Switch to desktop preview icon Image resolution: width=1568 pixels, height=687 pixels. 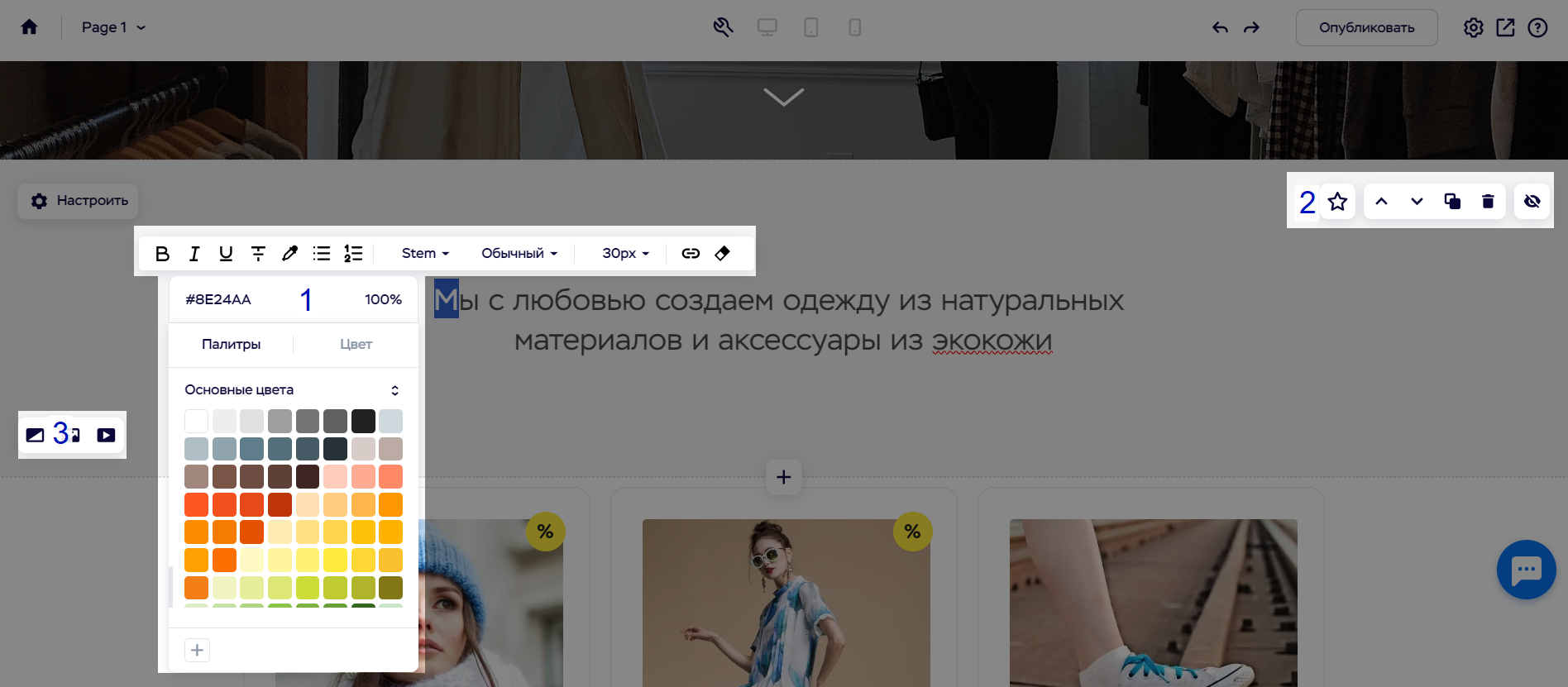[767, 27]
